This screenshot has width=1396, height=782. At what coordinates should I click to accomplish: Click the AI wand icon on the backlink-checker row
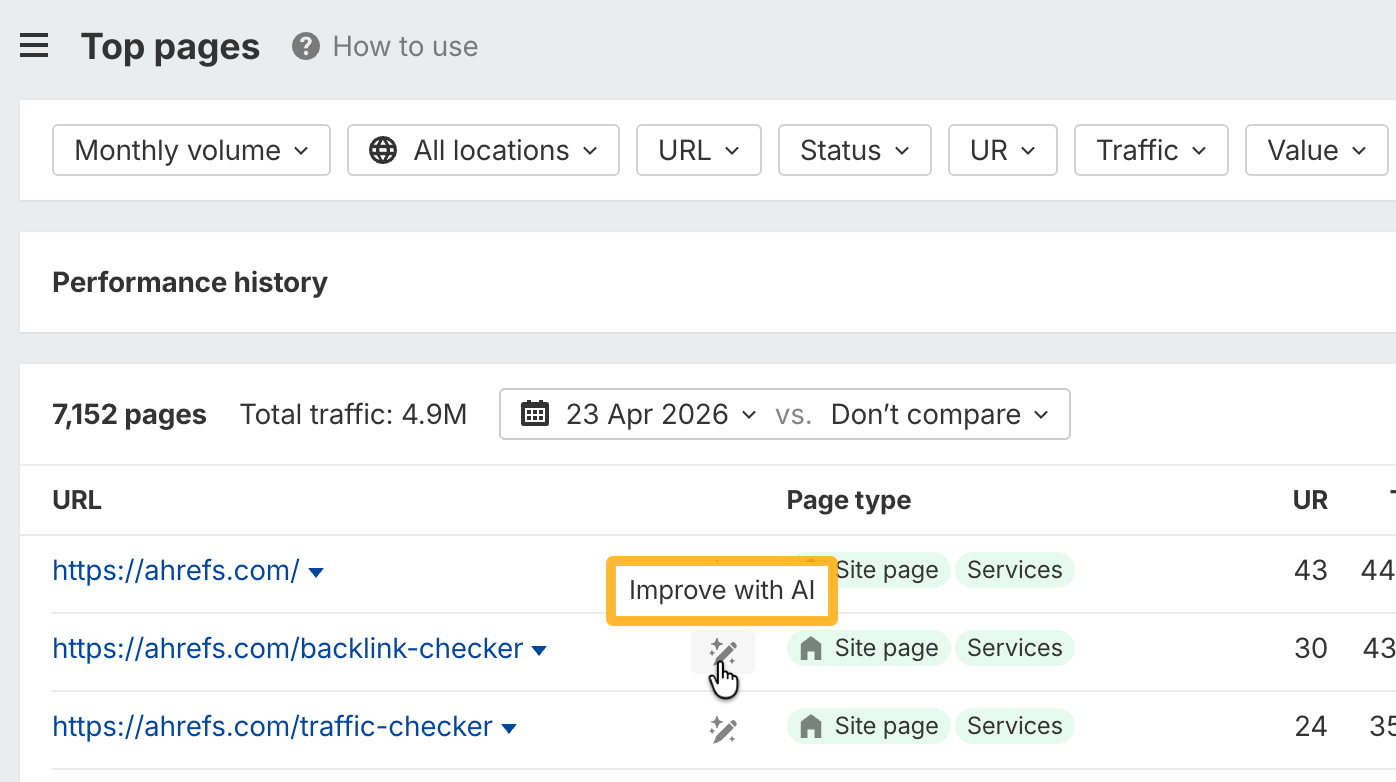(x=723, y=651)
